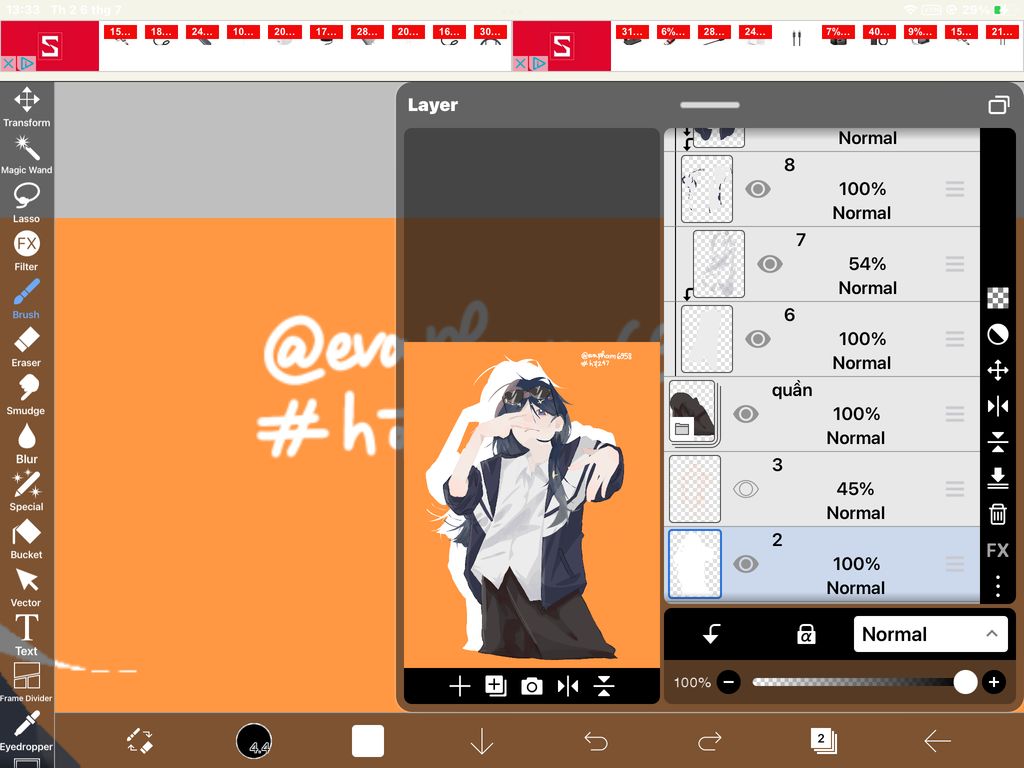This screenshot has height=768, width=1024.
Task: Activate the Eyedropper tool
Action: [x=26, y=731]
